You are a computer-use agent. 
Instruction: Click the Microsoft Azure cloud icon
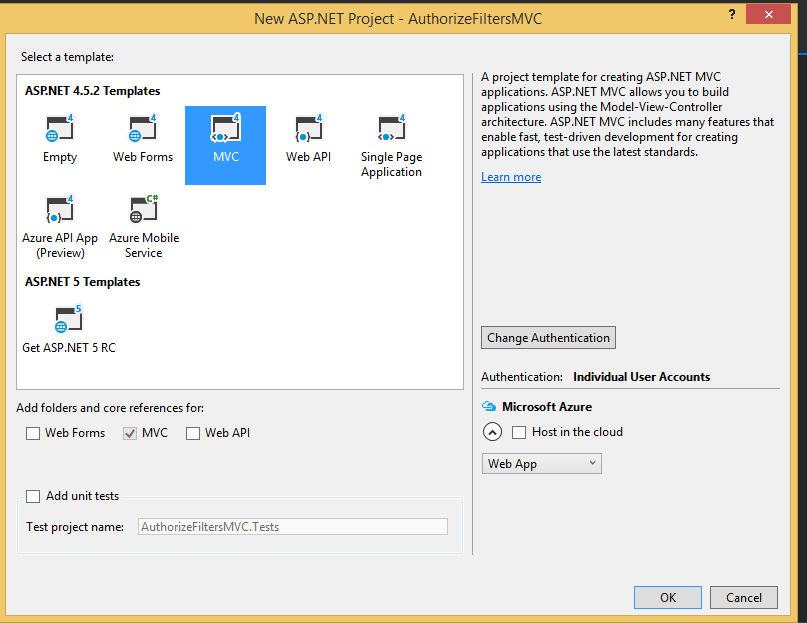[x=488, y=407]
